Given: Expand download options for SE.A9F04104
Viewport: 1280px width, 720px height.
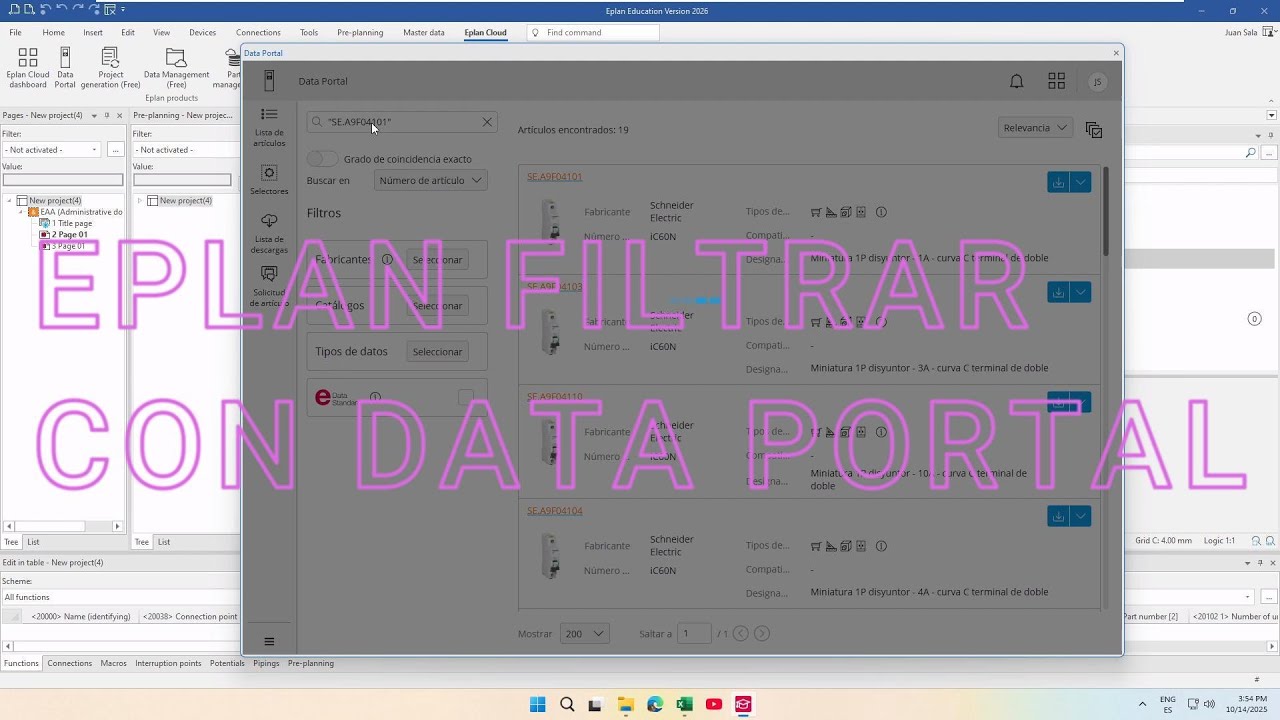Looking at the screenshot, I should [x=1080, y=516].
